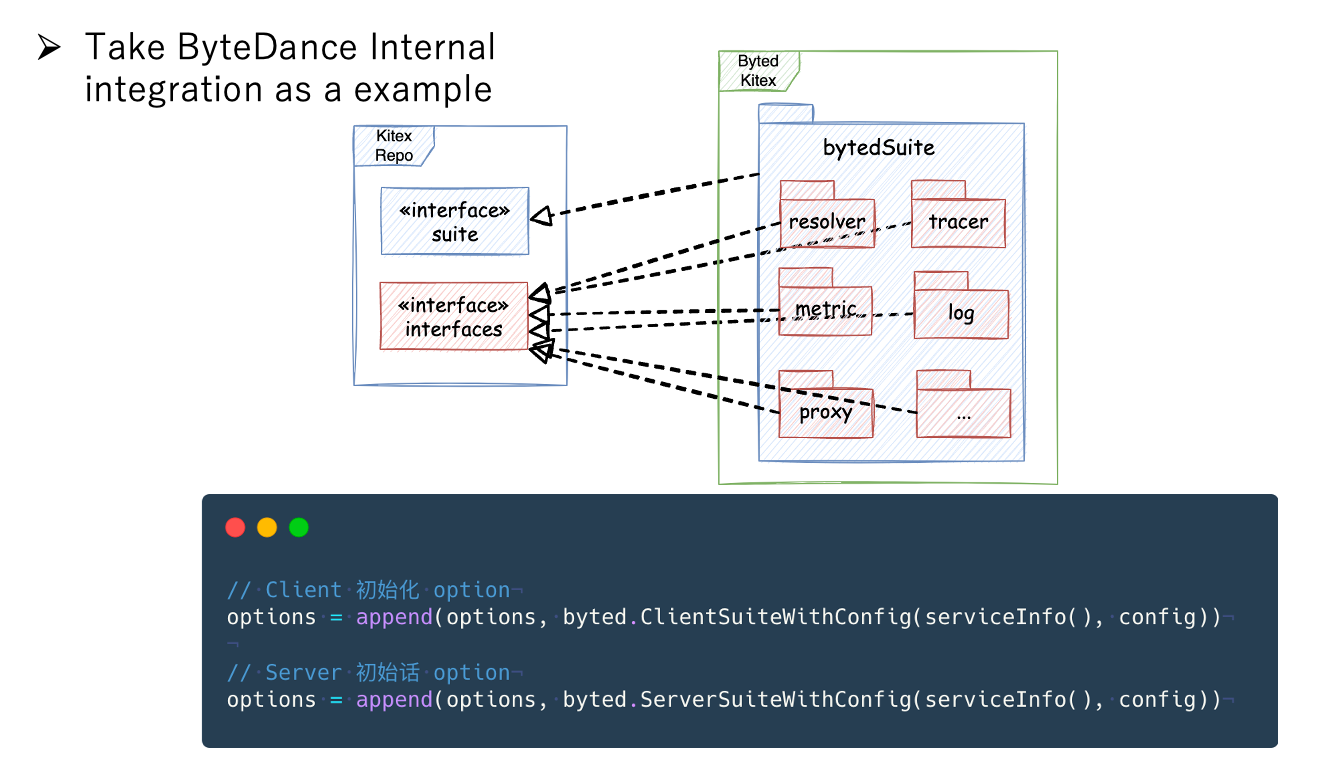Click the arrowhead pointing at suite interface
This screenshot has width=1342, height=774.
tap(541, 216)
